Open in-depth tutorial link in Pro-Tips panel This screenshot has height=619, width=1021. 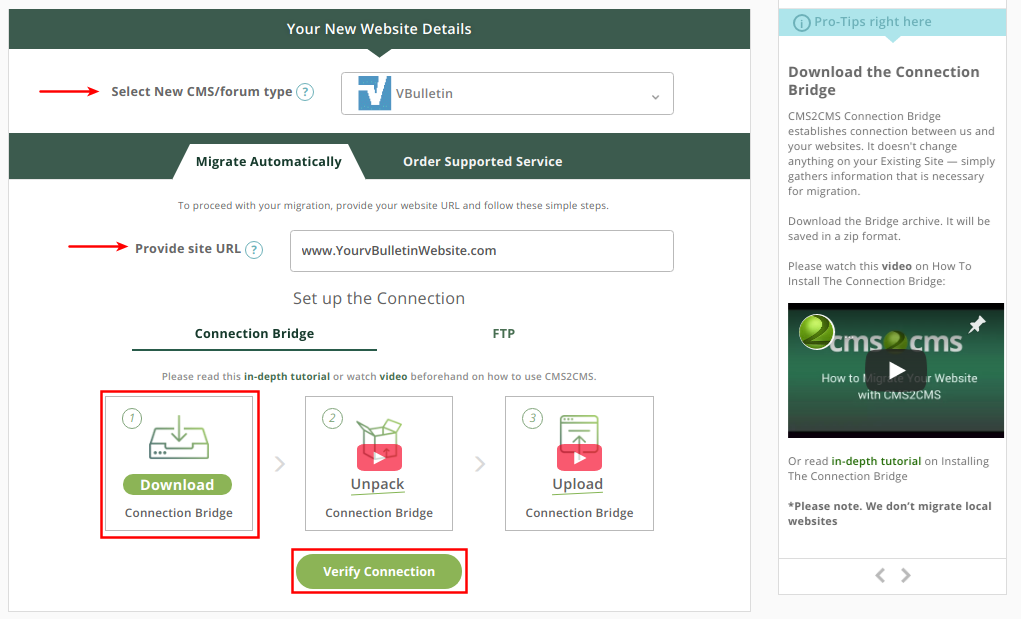[x=876, y=461]
